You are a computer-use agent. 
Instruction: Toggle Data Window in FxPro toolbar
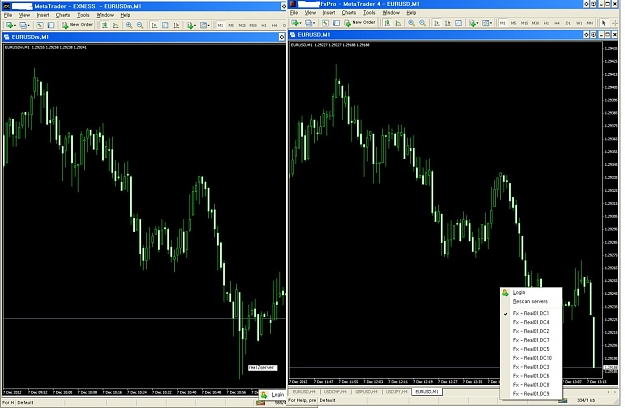click(x=336, y=23)
